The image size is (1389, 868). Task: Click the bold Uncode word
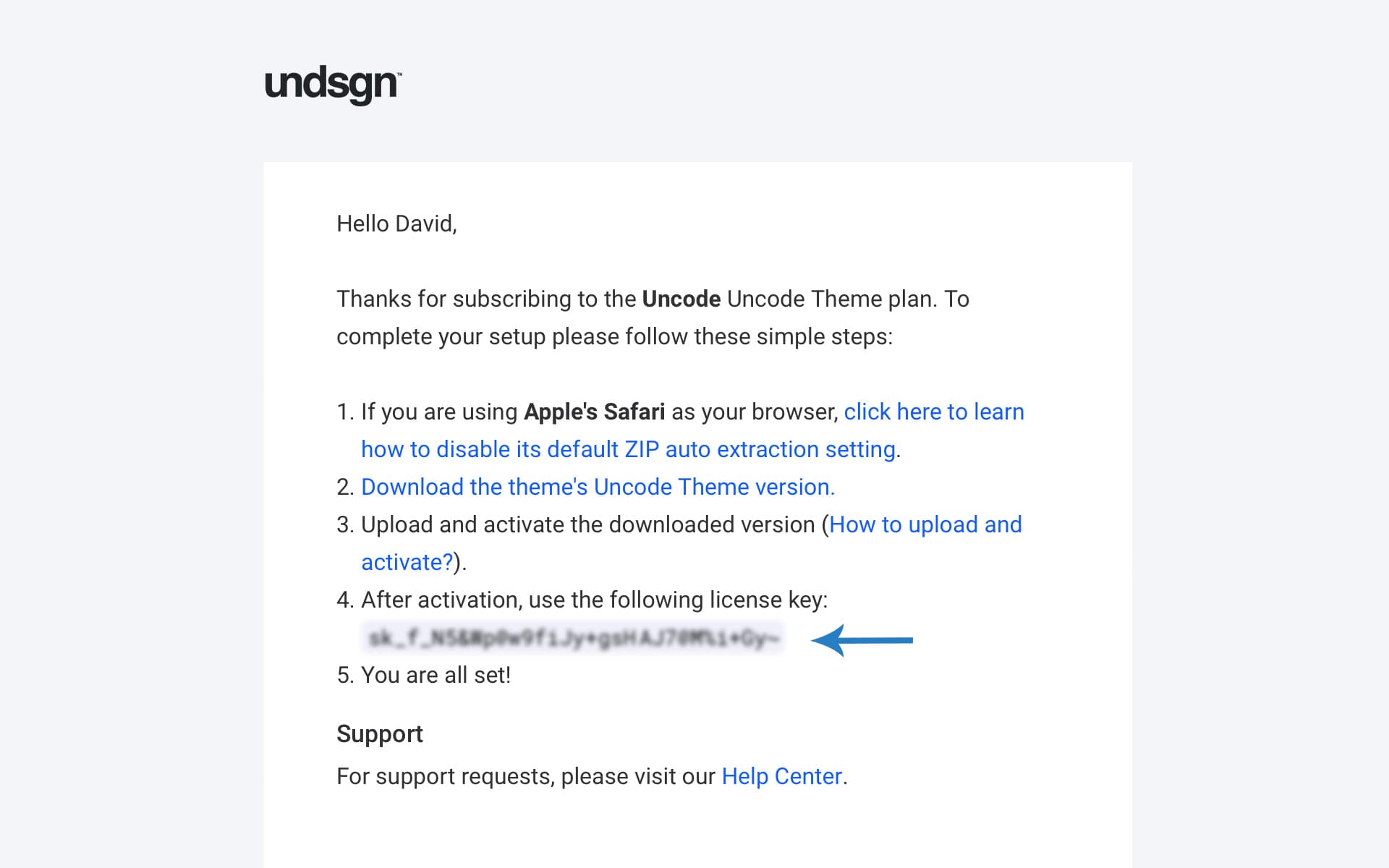tap(681, 299)
